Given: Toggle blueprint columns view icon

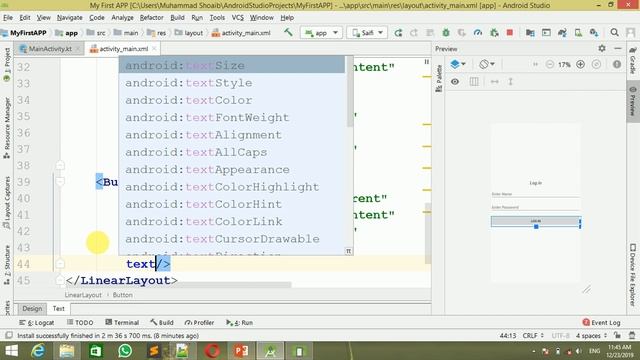Looking at the screenshot, I should pos(474,82).
